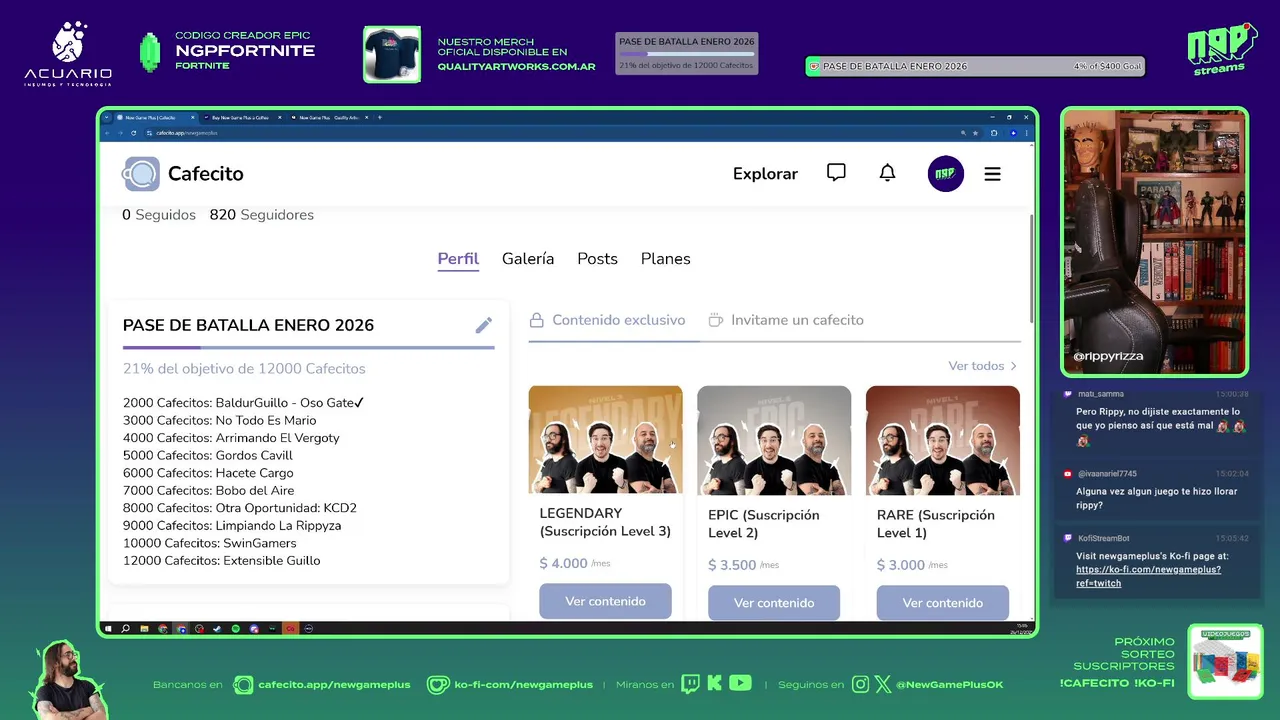Image resolution: width=1280 pixels, height=720 pixels.
Task: Click '8000 Cafecitos: Otra Oportunidad: KCD2' line
Action: pos(240,508)
